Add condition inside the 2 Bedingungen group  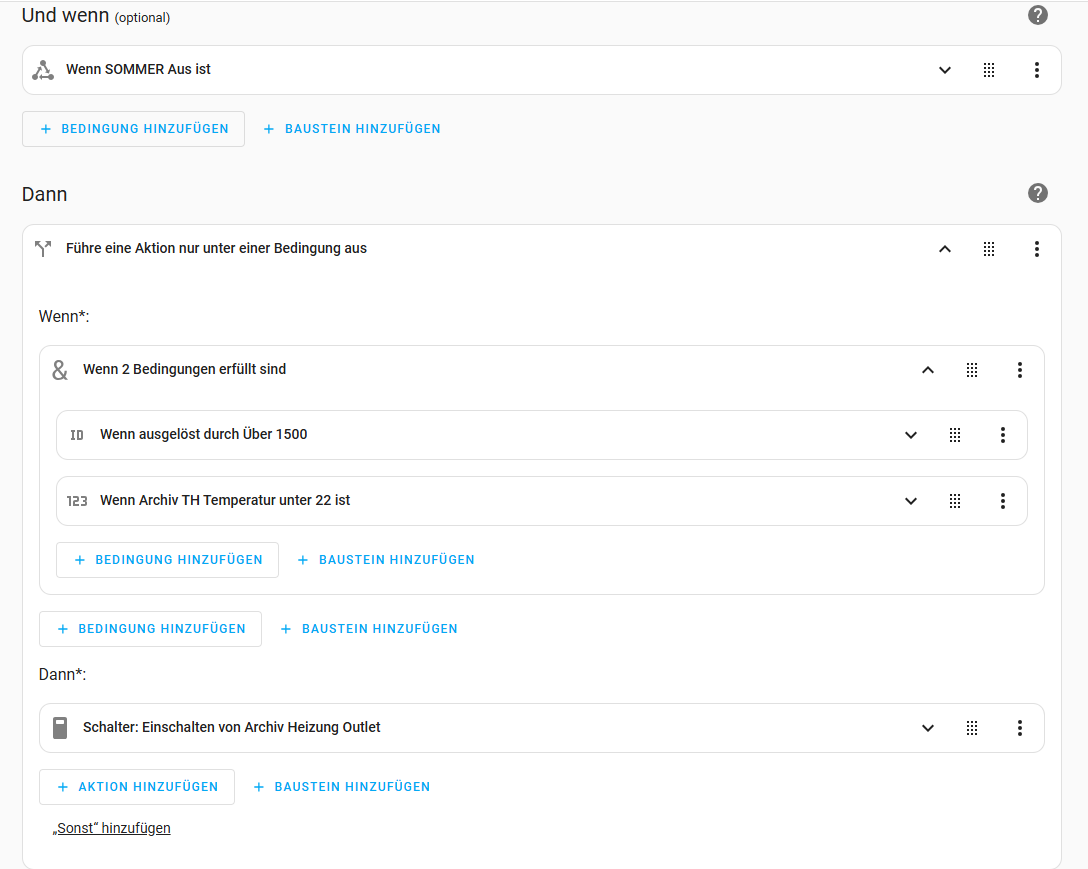tap(167, 560)
